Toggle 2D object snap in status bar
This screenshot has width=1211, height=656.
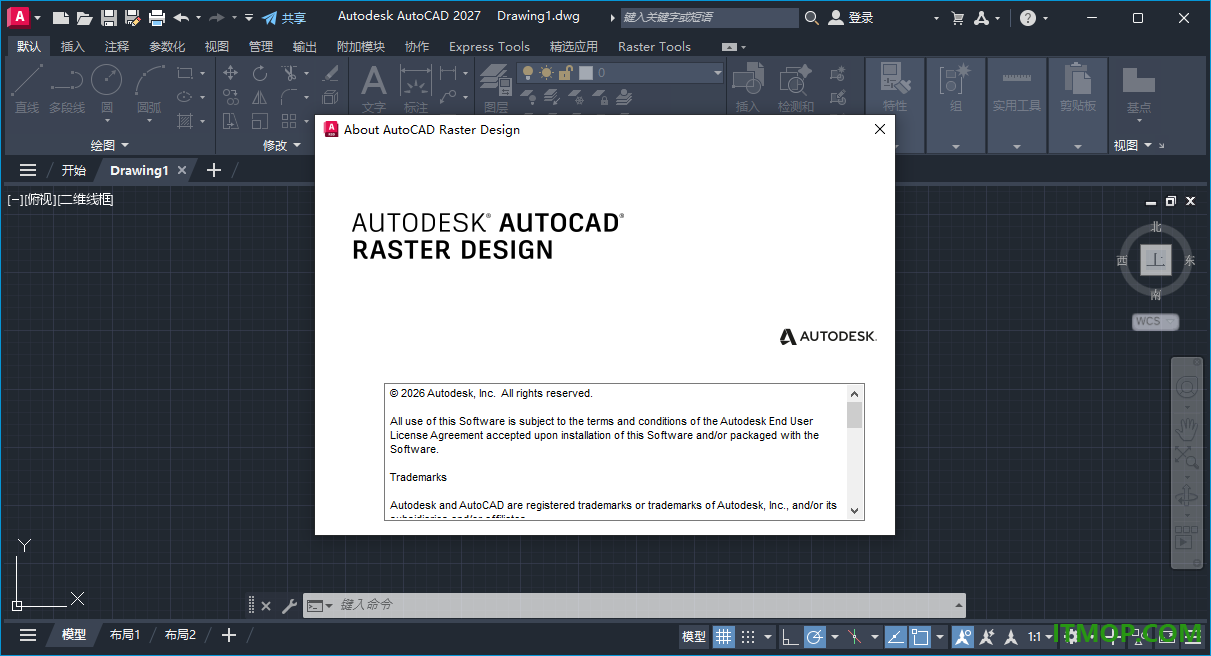click(x=921, y=636)
